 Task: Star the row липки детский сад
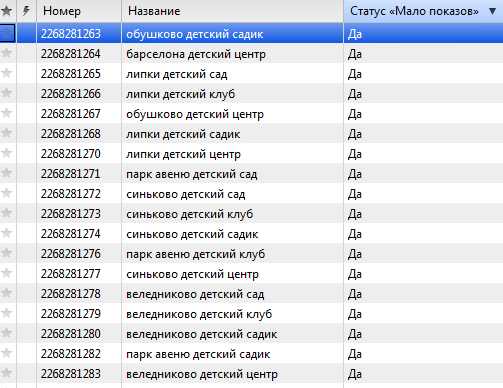point(7,73)
